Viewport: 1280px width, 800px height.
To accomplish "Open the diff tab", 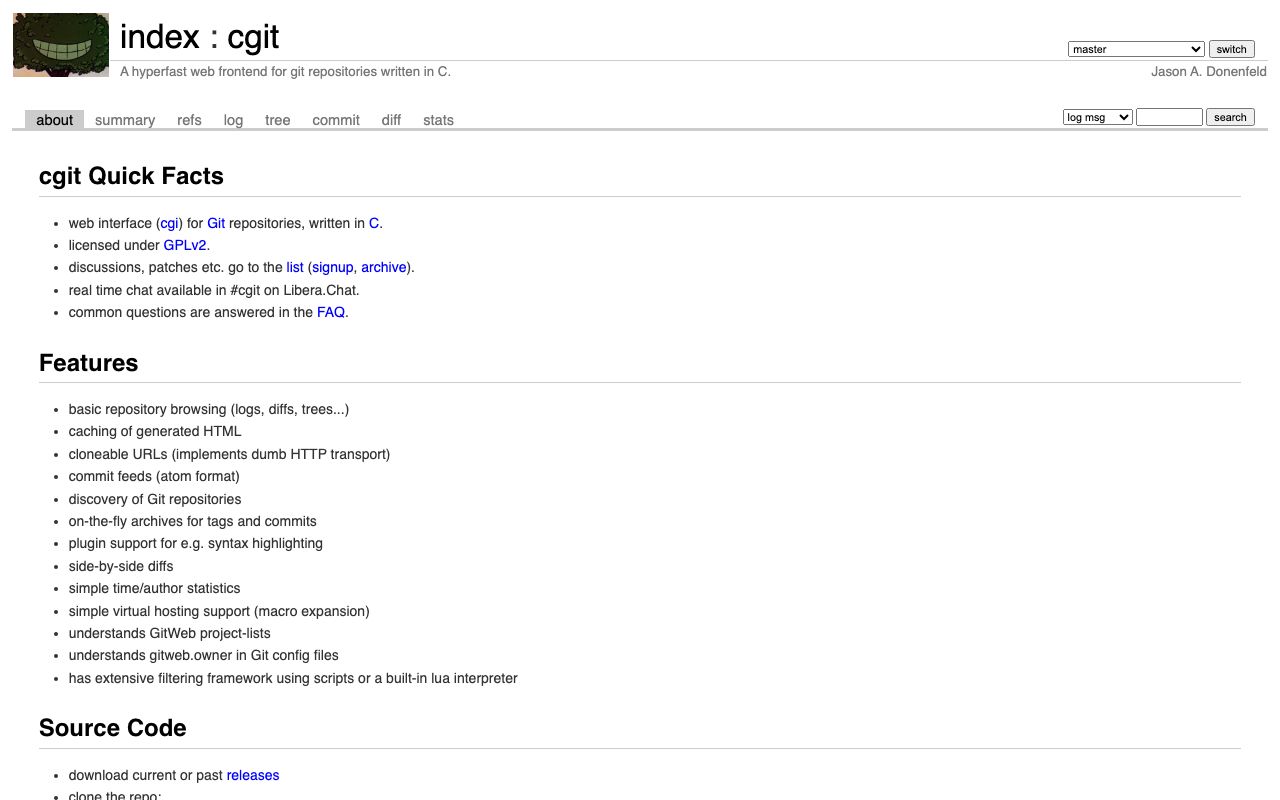I will [x=391, y=120].
